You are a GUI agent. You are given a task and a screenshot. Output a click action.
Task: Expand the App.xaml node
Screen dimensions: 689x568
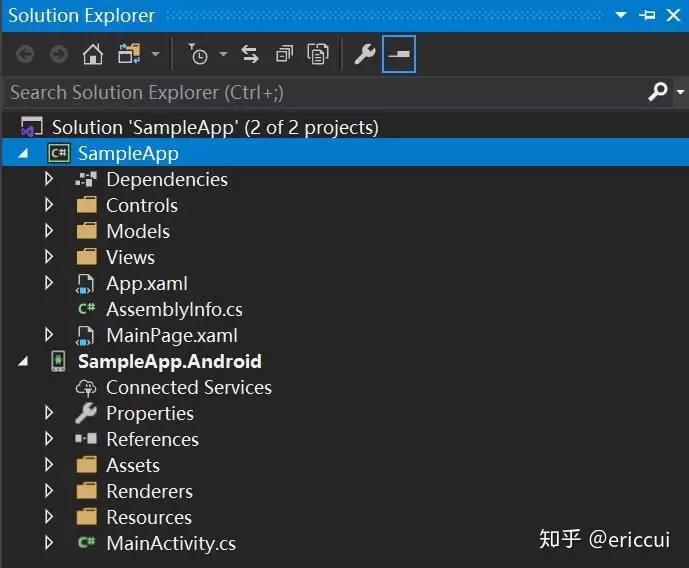[x=49, y=282]
